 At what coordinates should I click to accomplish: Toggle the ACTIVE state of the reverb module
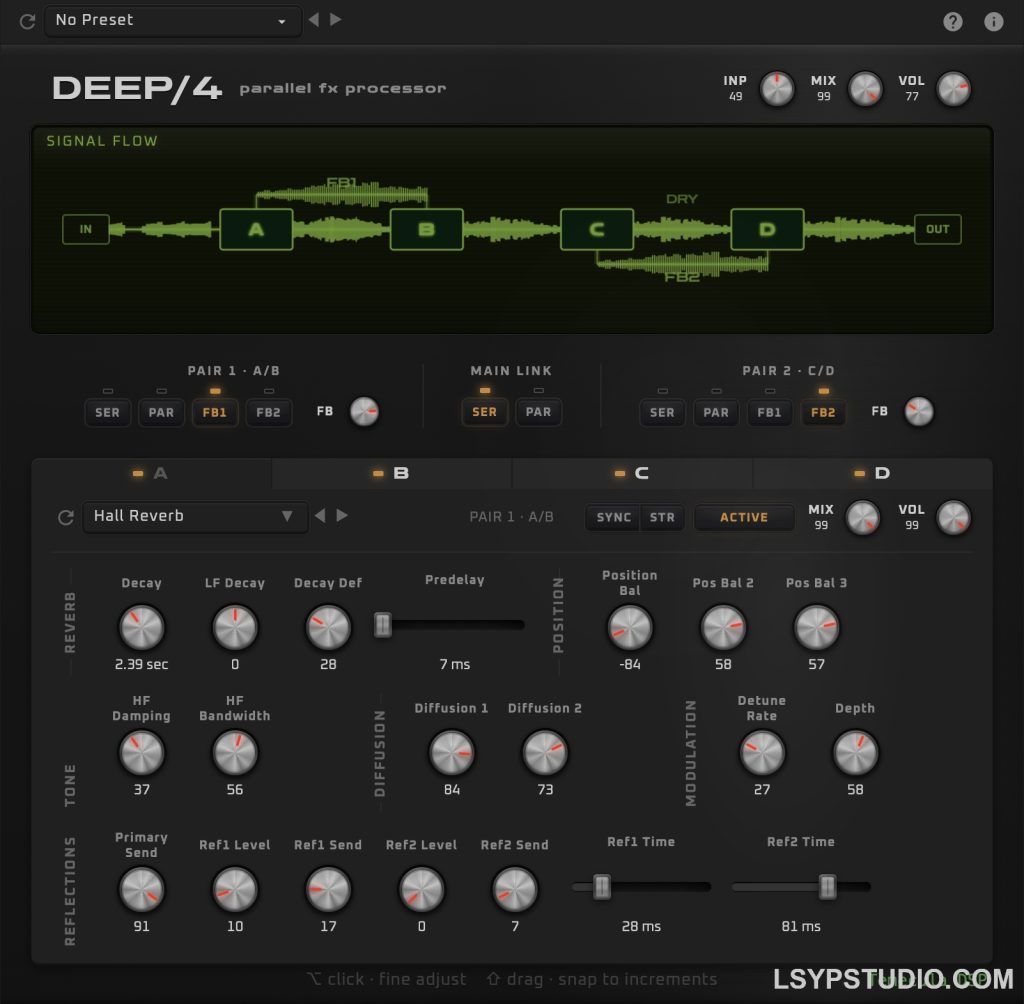point(744,517)
